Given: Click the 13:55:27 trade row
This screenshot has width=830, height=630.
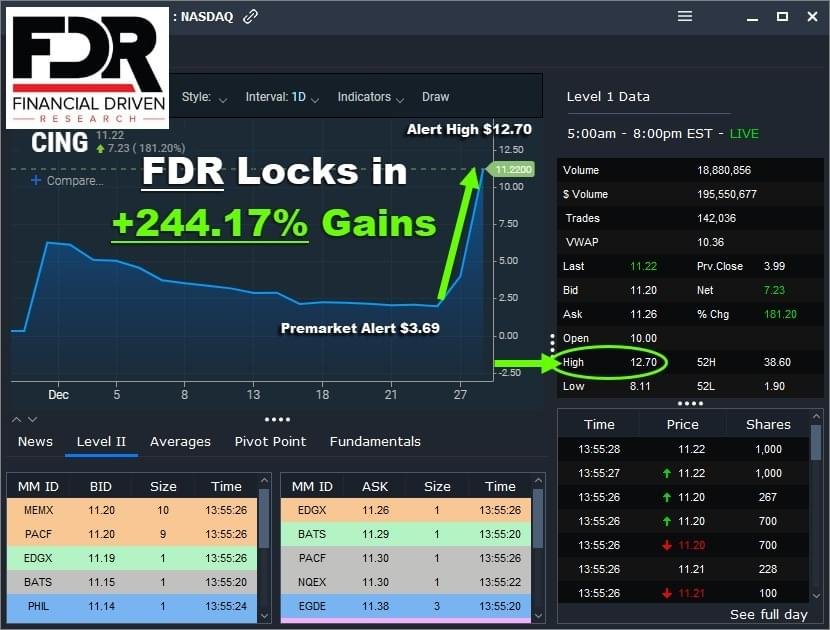Looking at the screenshot, I should click(x=683, y=473).
